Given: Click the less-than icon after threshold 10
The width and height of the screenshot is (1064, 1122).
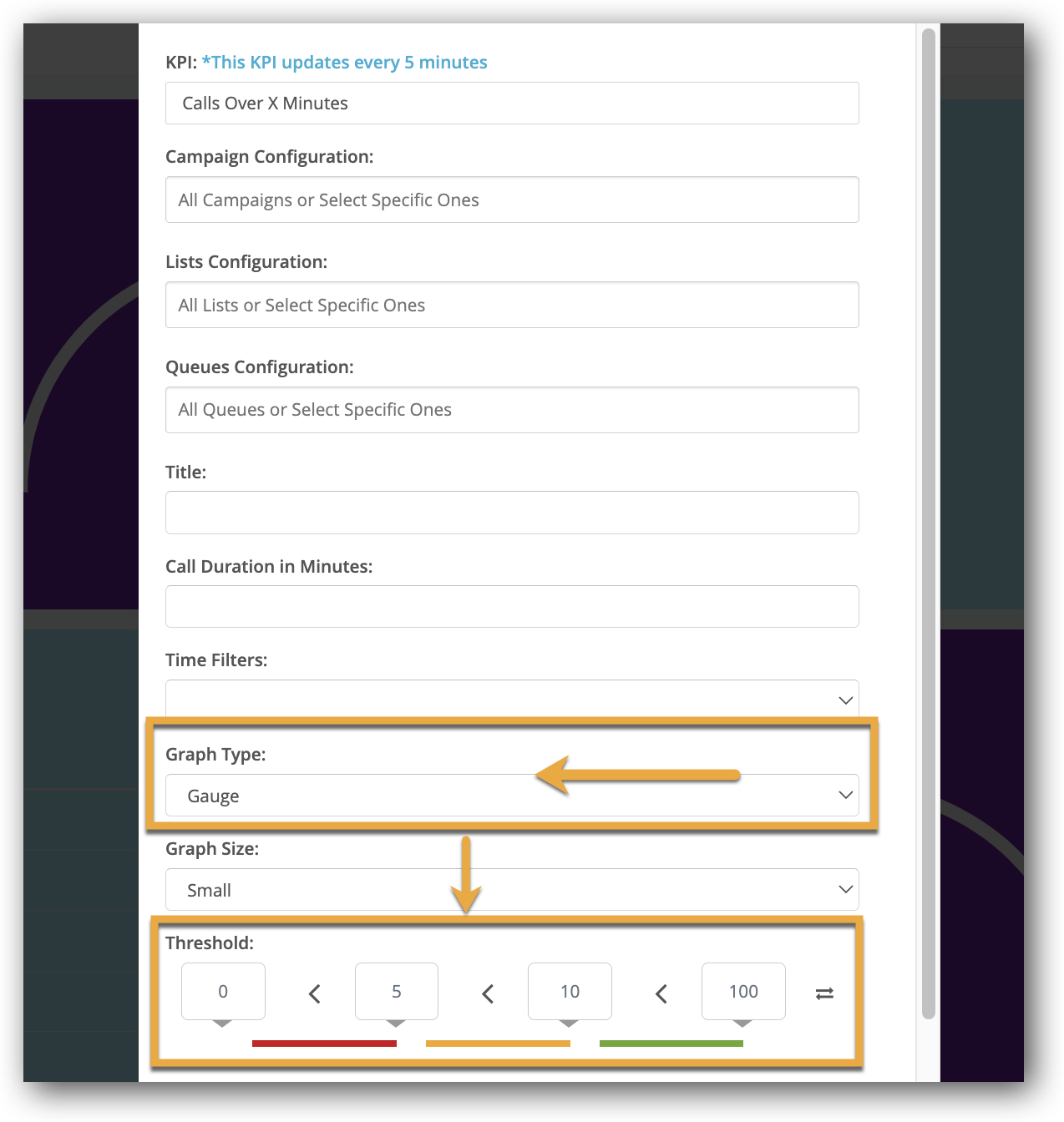Looking at the screenshot, I should pyautogui.click(x=661, y=993).
